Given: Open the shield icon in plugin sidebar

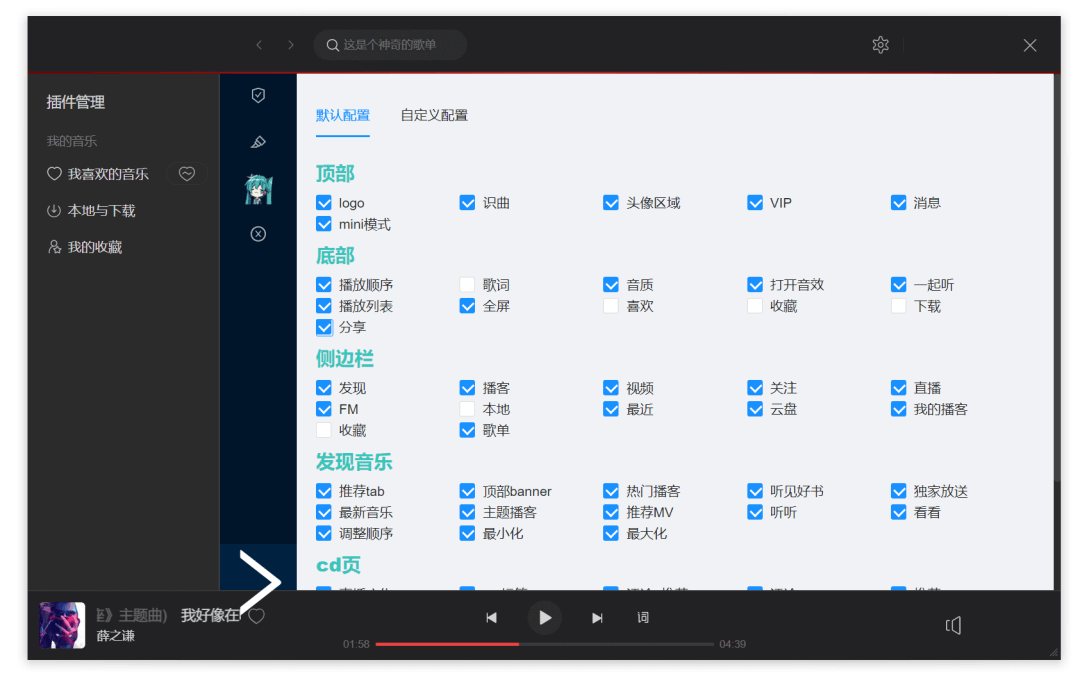Looking at the screenshot, I should click(x=258, y=95).
